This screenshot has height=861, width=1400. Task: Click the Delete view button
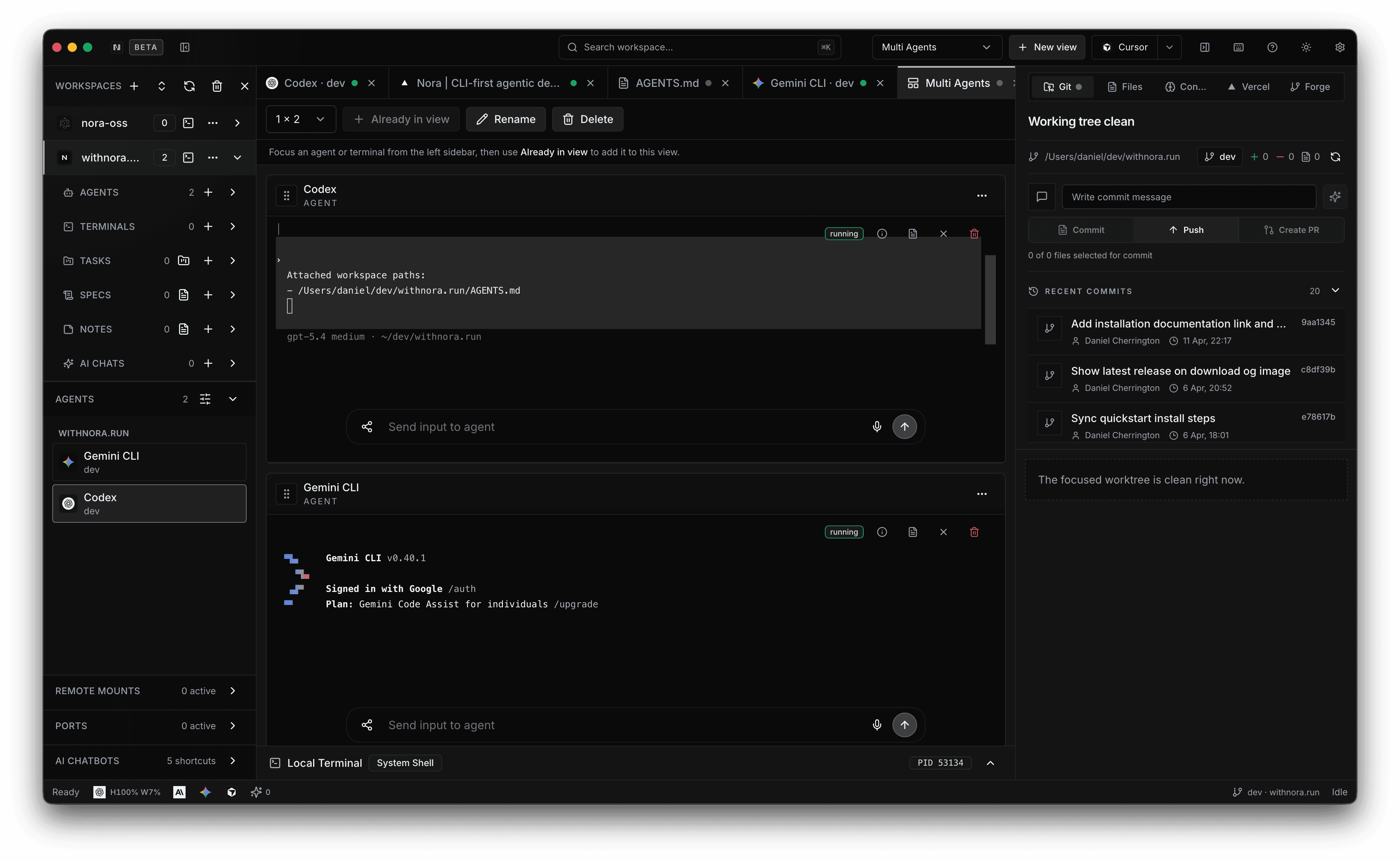[587, 119]
